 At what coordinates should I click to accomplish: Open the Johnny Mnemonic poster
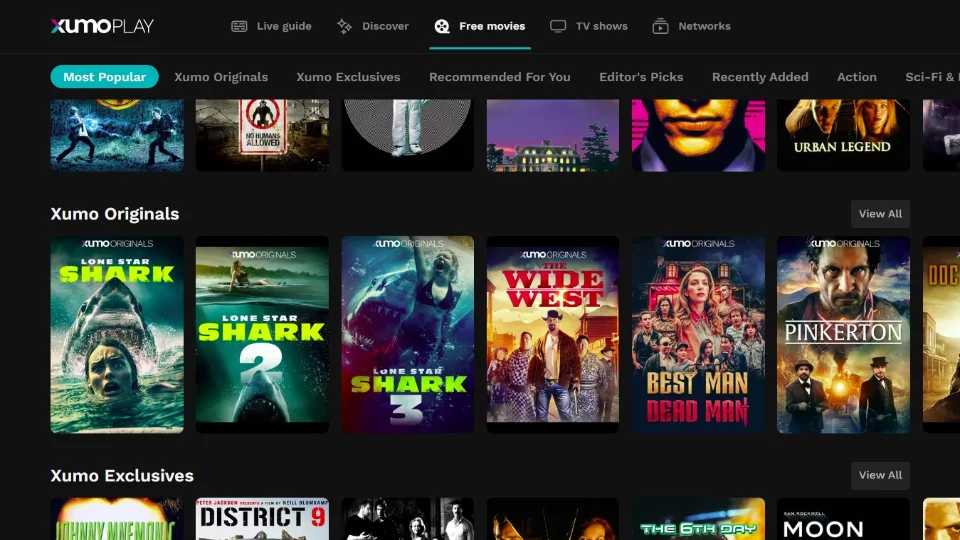point(117,519)
